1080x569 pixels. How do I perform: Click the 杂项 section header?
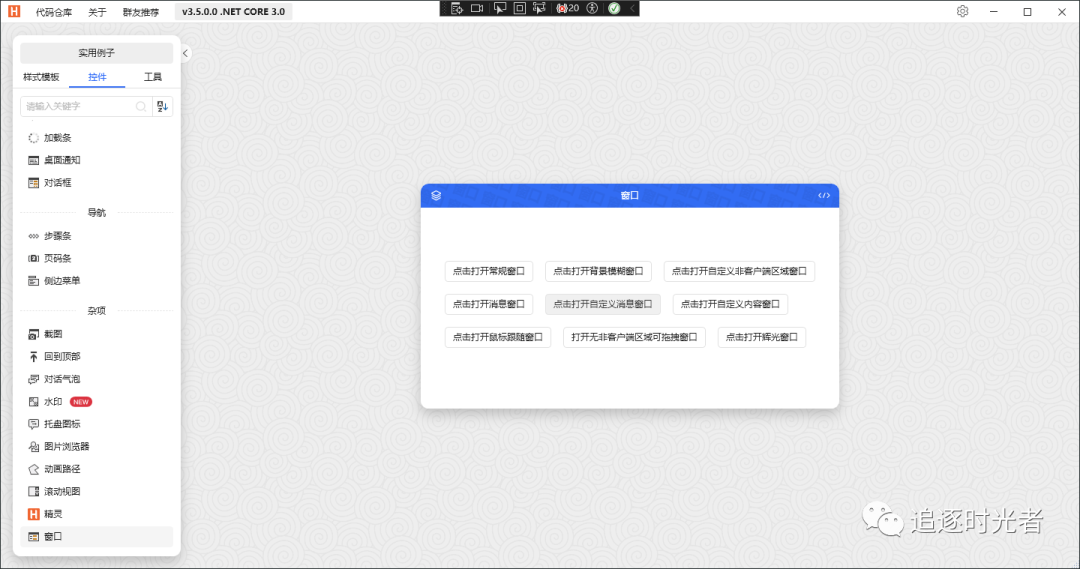(96, 311)
